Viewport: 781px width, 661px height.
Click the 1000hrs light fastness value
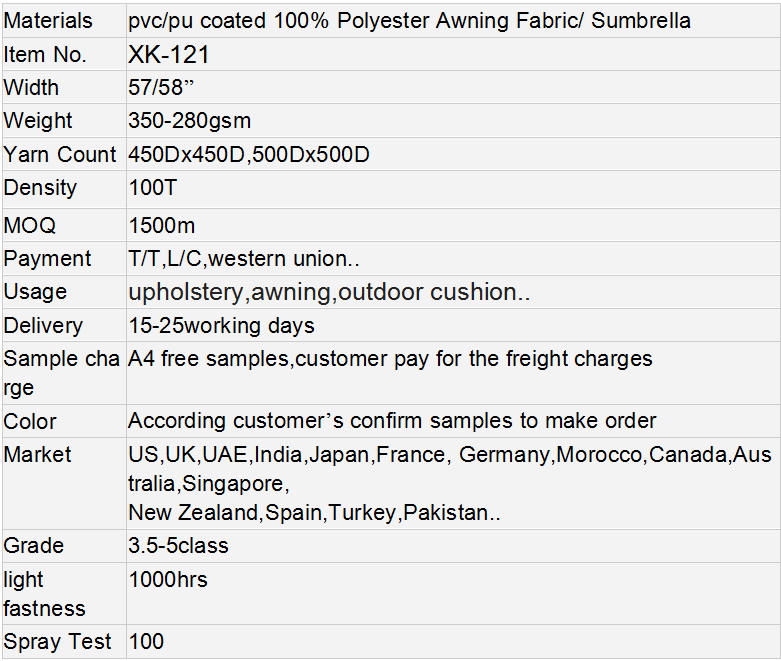click(168, 579)
